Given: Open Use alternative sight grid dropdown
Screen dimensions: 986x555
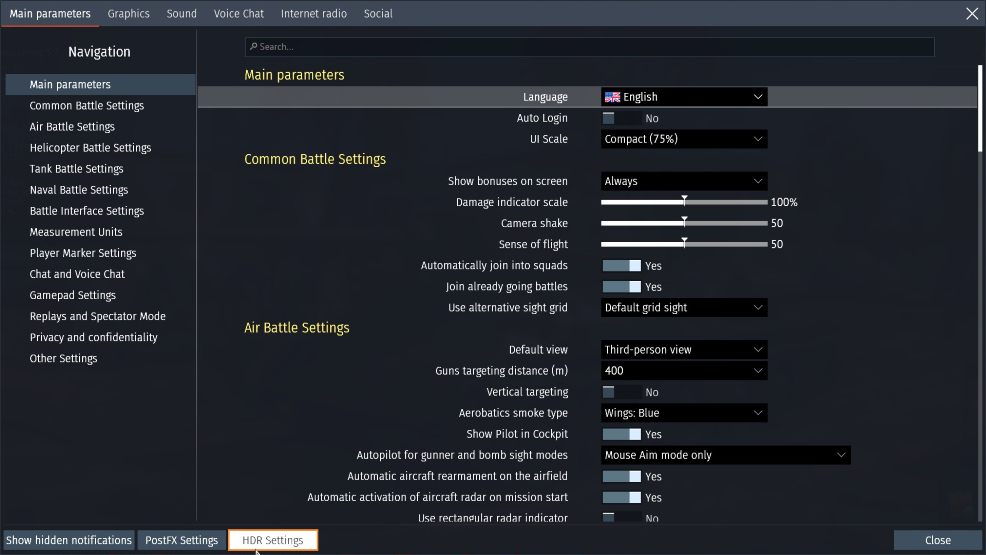Looking at the screenshot, I should coord(684,307).
